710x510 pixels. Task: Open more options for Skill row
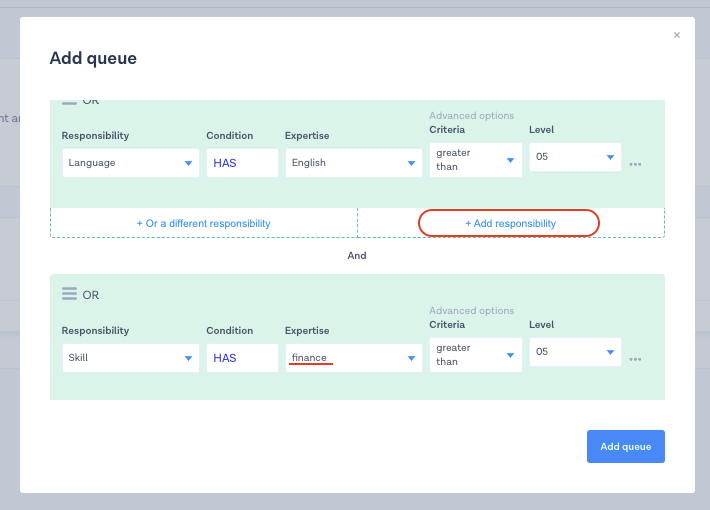pyautogui.click(x=635, y=359)
